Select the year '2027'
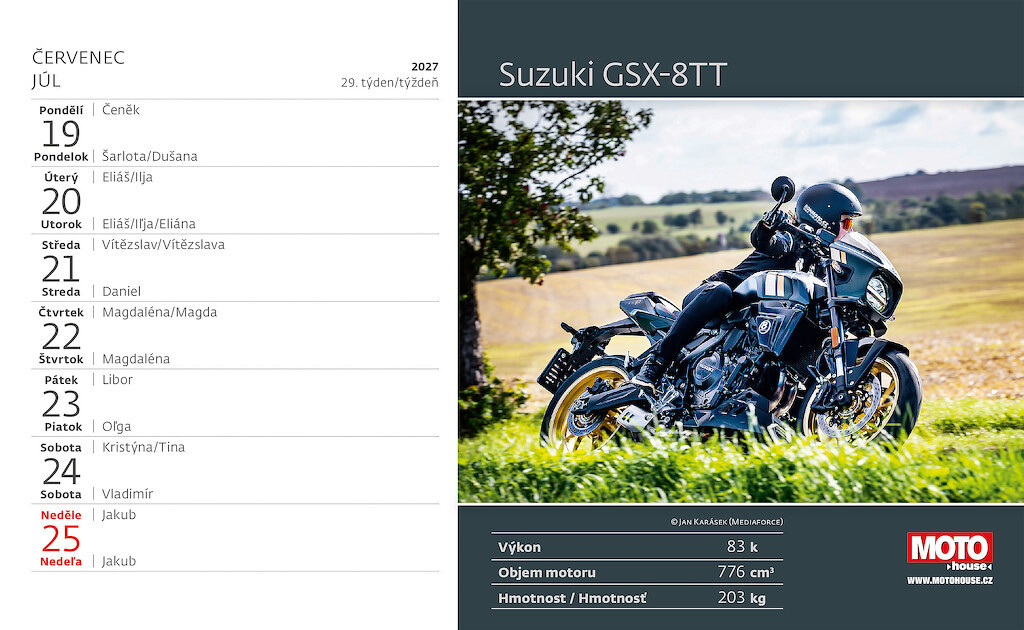The image size is (1024, 630). [x=424, y=67]
